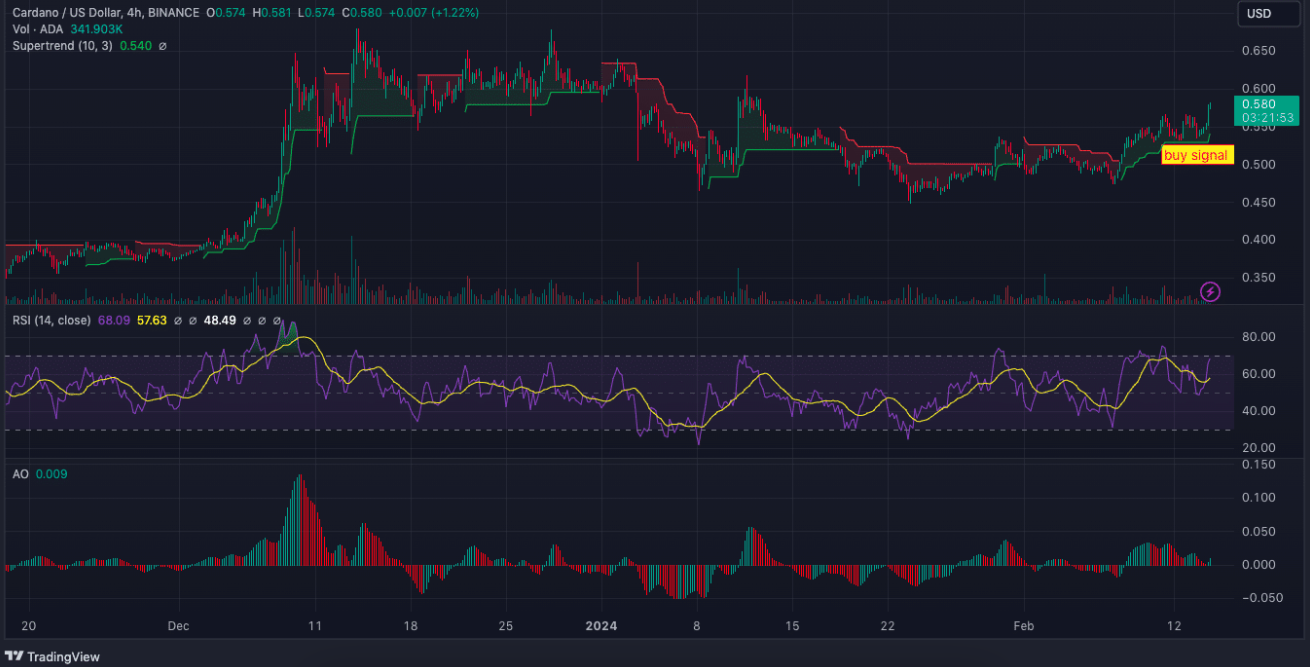Select the yellow buy signal label
1310x667 pixels.
pyautogui.click(x=1196, y=155)
